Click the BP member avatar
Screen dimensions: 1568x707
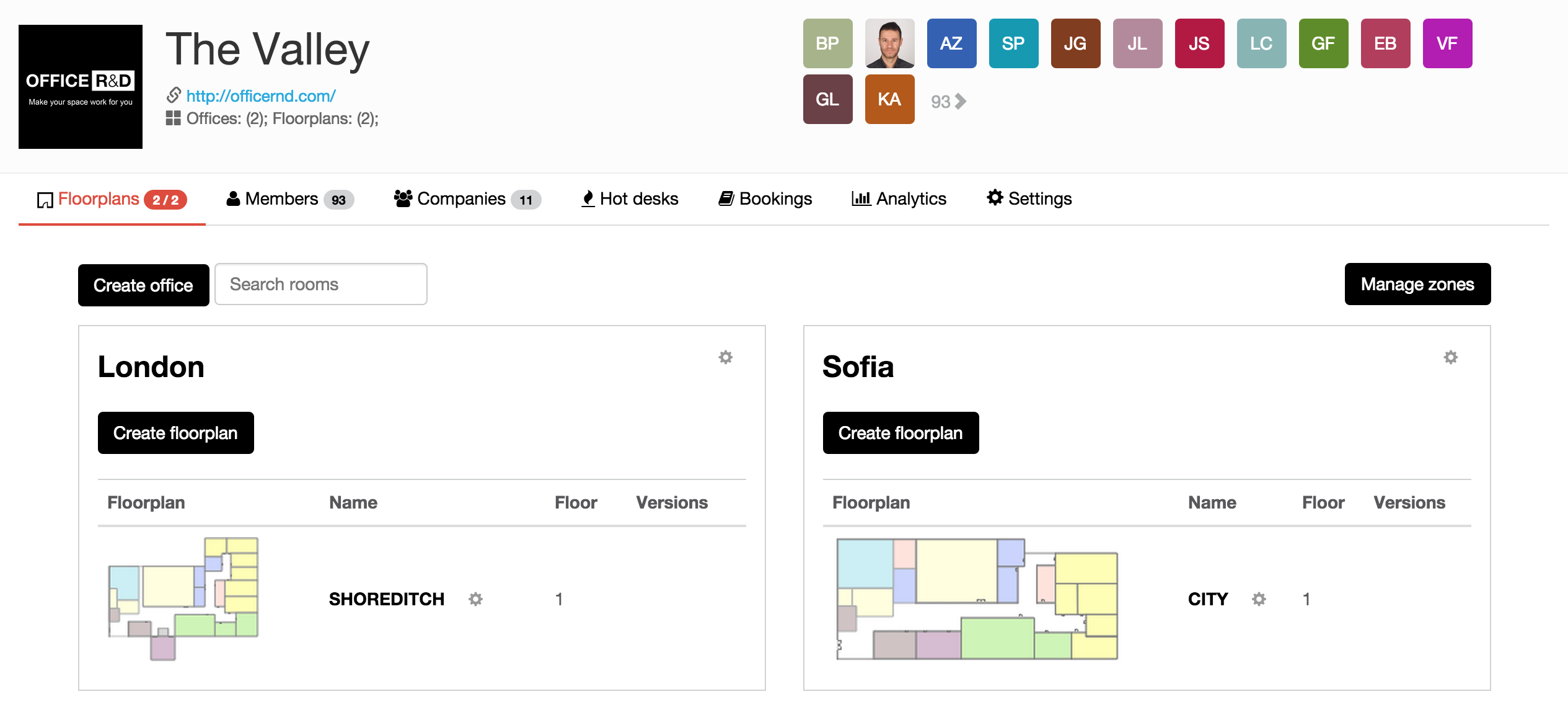tap(827, 43)
